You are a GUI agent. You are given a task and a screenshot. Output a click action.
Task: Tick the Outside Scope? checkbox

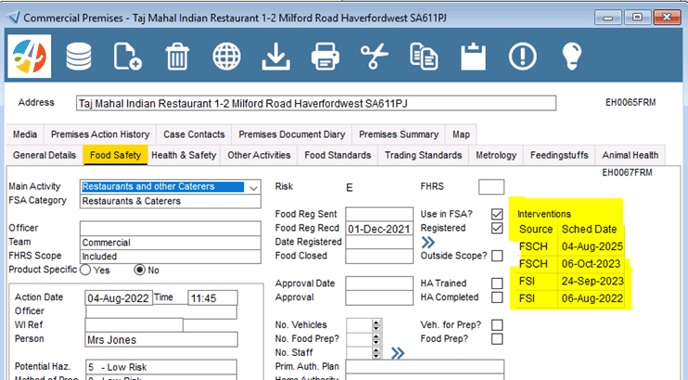click(x=497, y=256)
